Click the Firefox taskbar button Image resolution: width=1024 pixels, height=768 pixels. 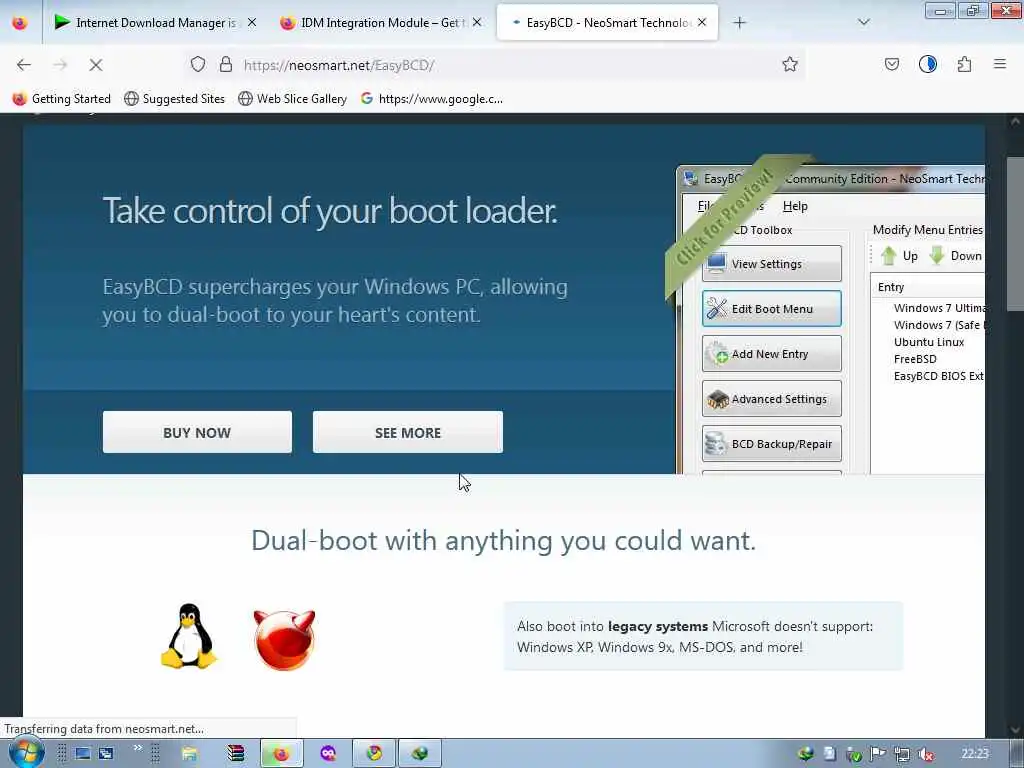tap(281, 754)
